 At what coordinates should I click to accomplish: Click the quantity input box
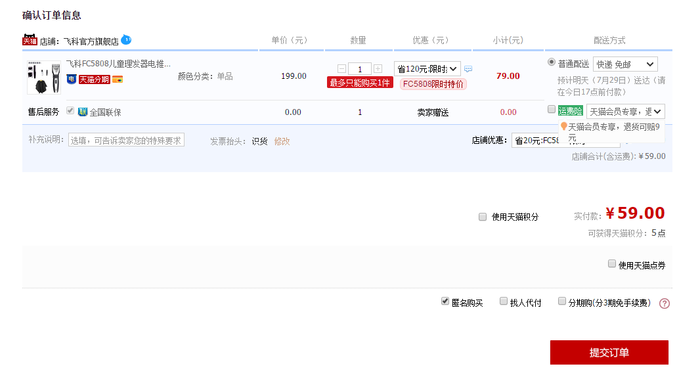[x=359, y=69]
